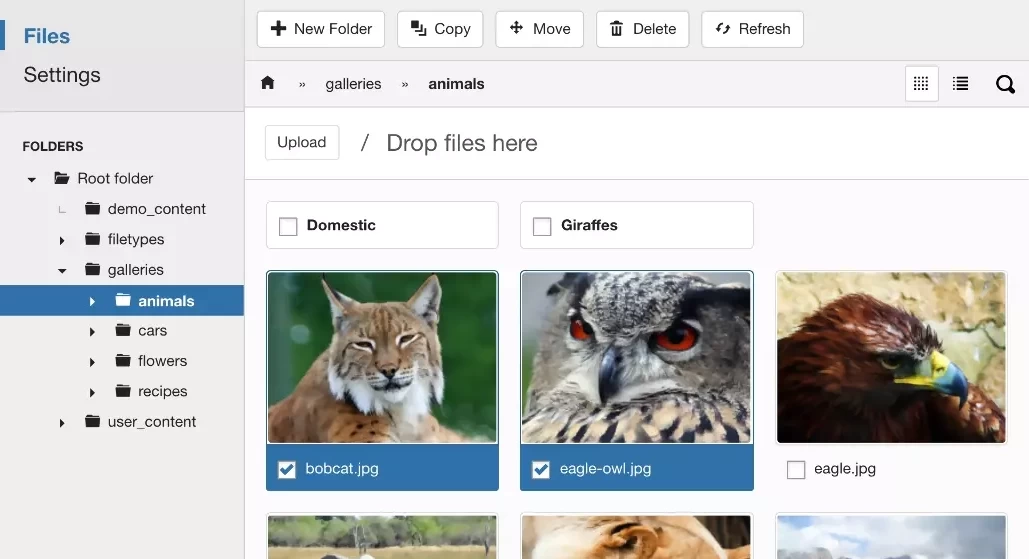The image size is (1029, 559).
Task: Click the home breadcrumb icon
Action: coord(267,83)
